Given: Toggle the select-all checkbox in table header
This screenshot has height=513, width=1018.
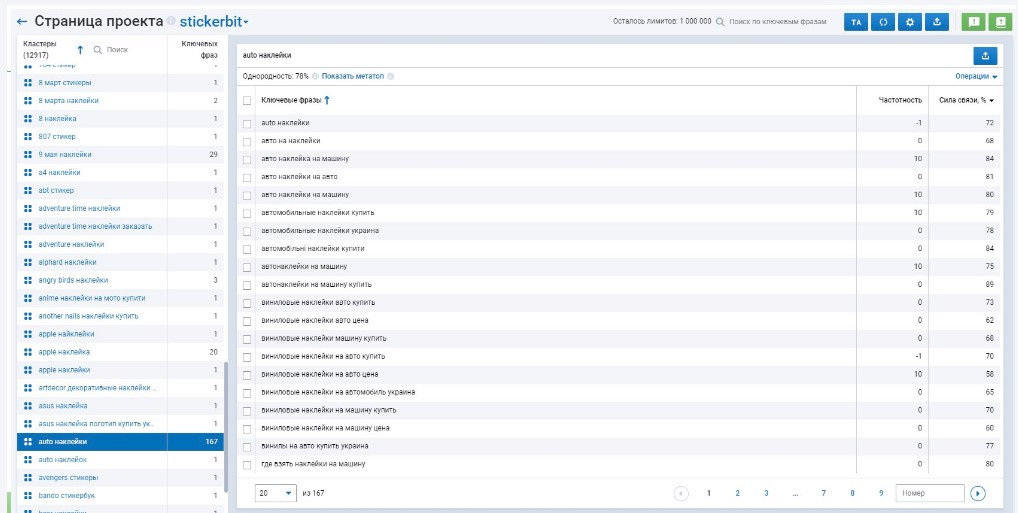Looking at the screenshot, I should click(247, 100).
